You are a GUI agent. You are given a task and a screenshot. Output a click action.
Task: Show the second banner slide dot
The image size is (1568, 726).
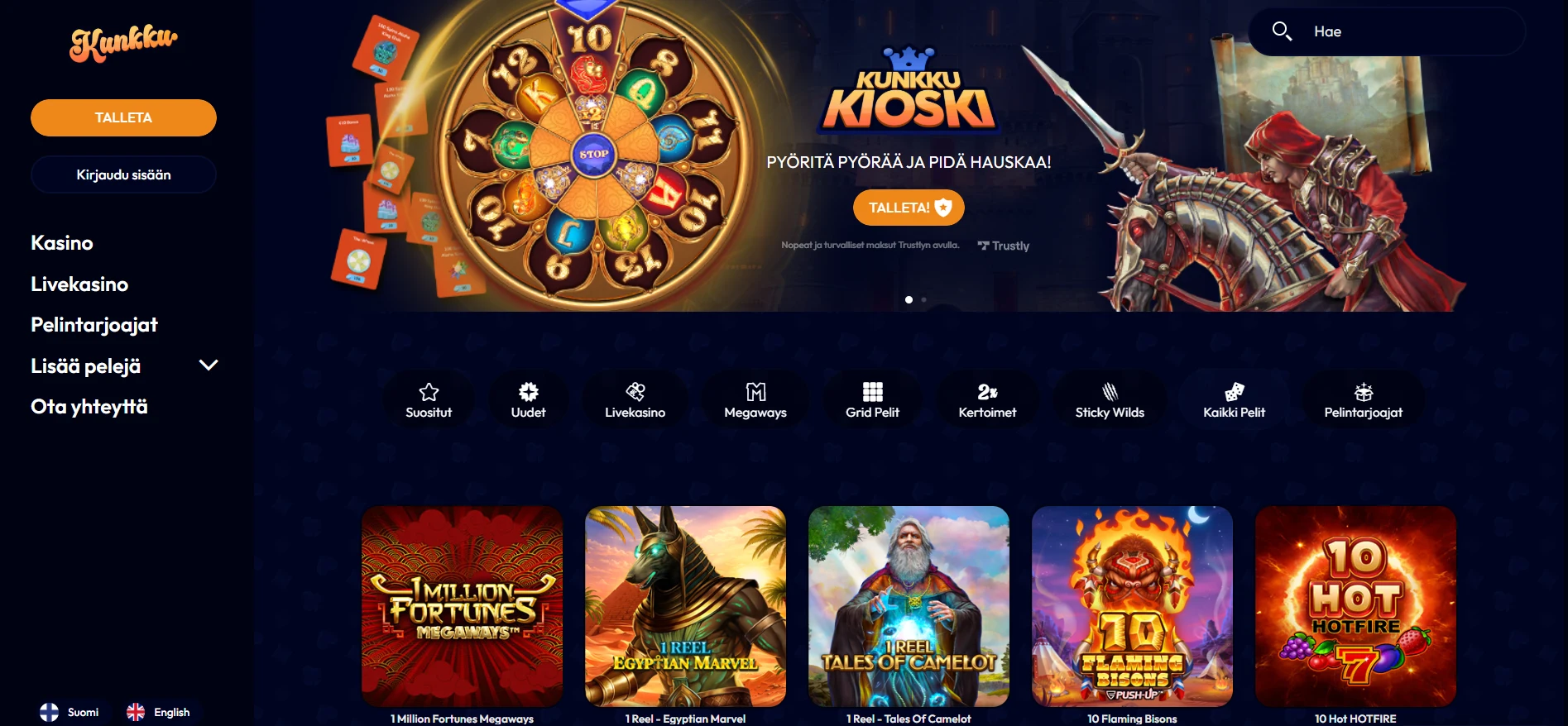point(923,299)
